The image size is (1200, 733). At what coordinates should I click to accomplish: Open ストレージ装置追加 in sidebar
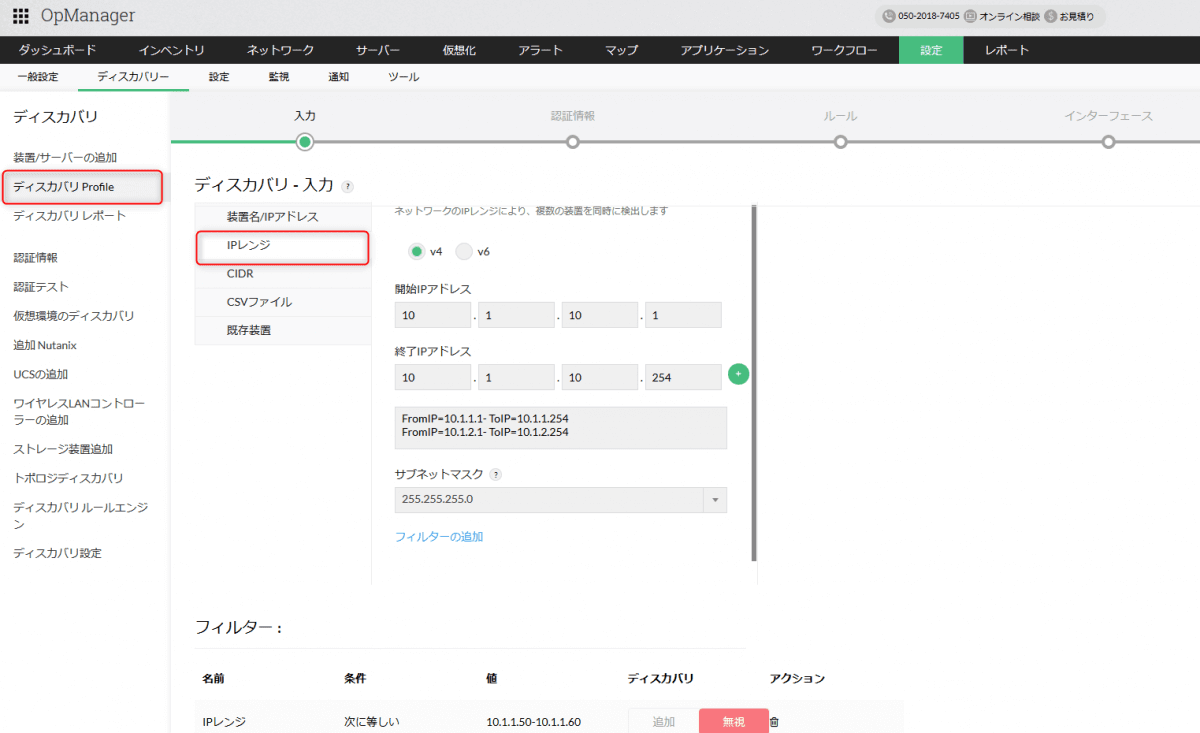(63, 449)
